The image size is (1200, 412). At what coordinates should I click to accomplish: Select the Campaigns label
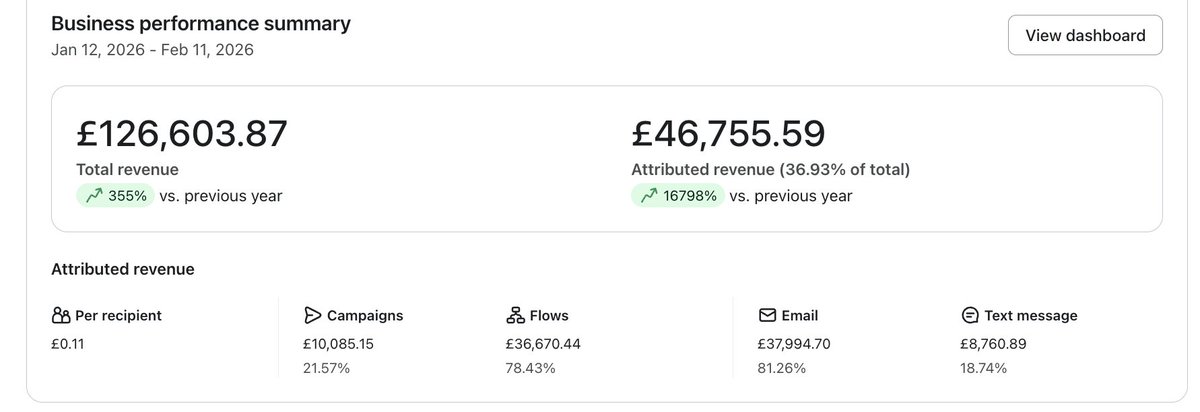click(x=365, y=315)
